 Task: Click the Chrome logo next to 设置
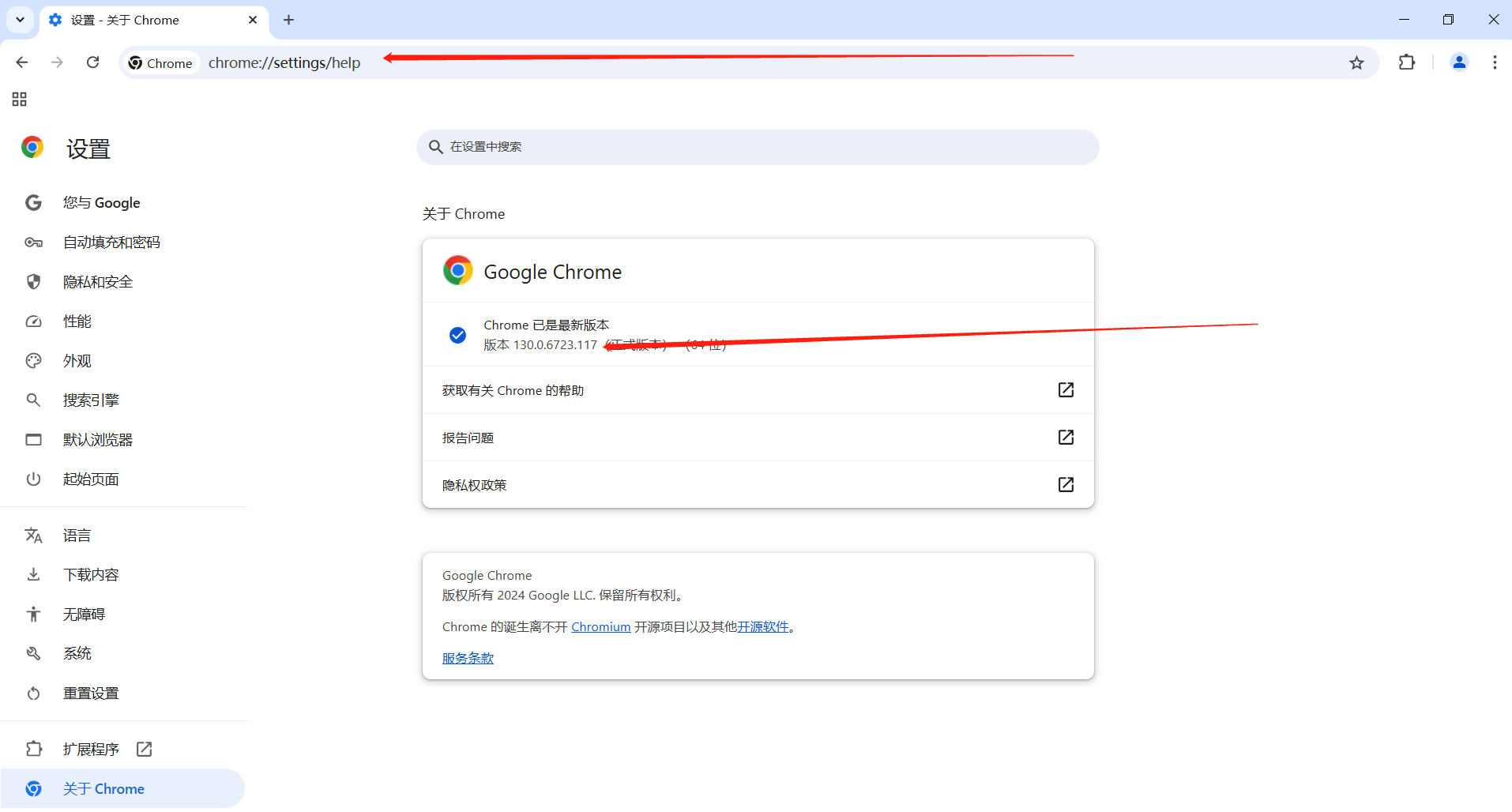click(x=32, y=148)
